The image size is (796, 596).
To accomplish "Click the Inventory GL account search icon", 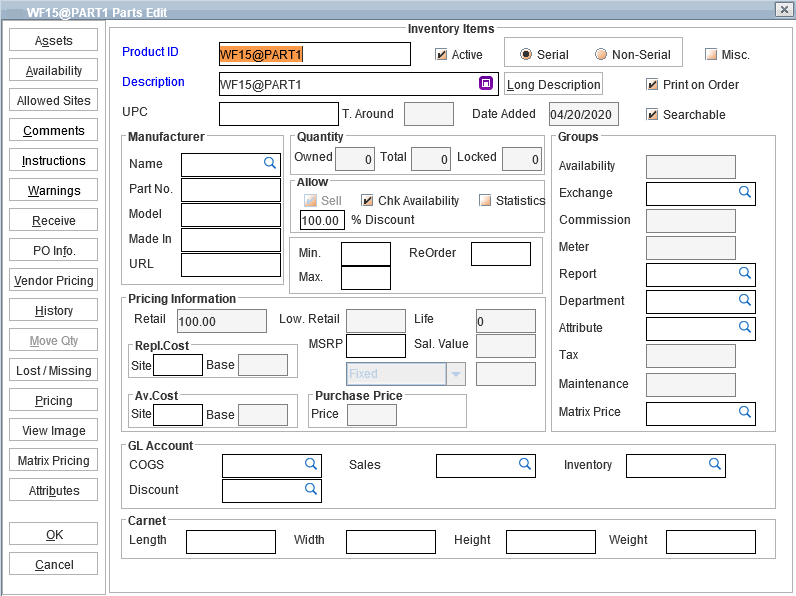I will click(x=714, y=464).
